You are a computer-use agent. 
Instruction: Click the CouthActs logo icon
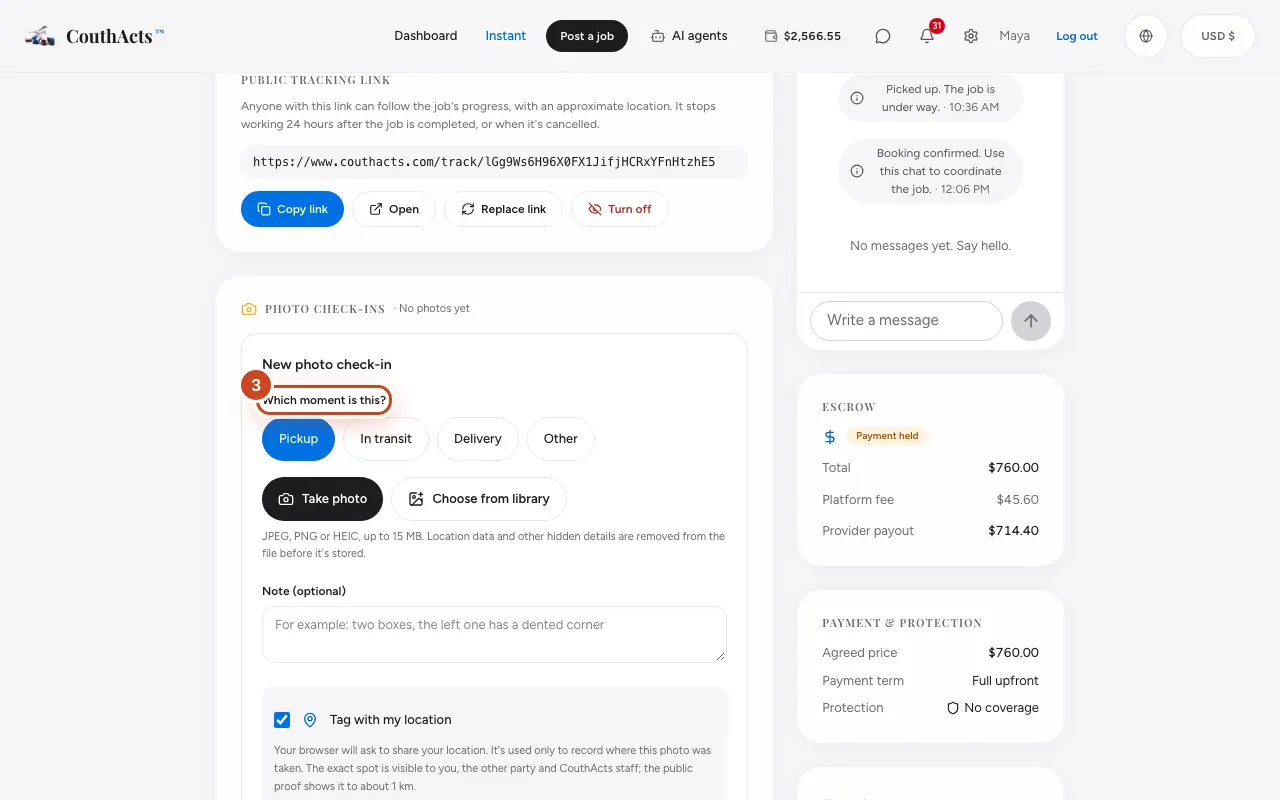40,36
